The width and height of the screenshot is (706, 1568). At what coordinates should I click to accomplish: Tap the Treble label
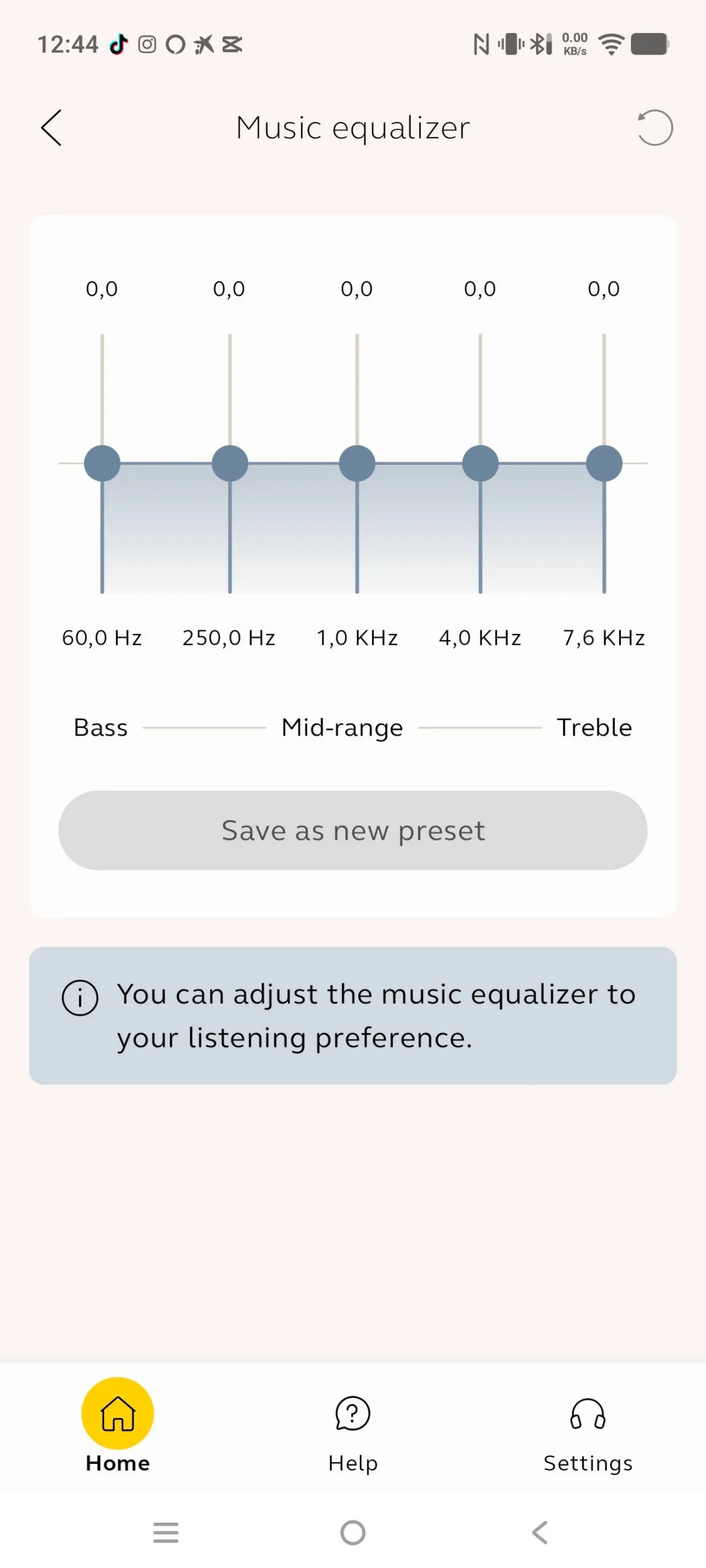point(594,728)
